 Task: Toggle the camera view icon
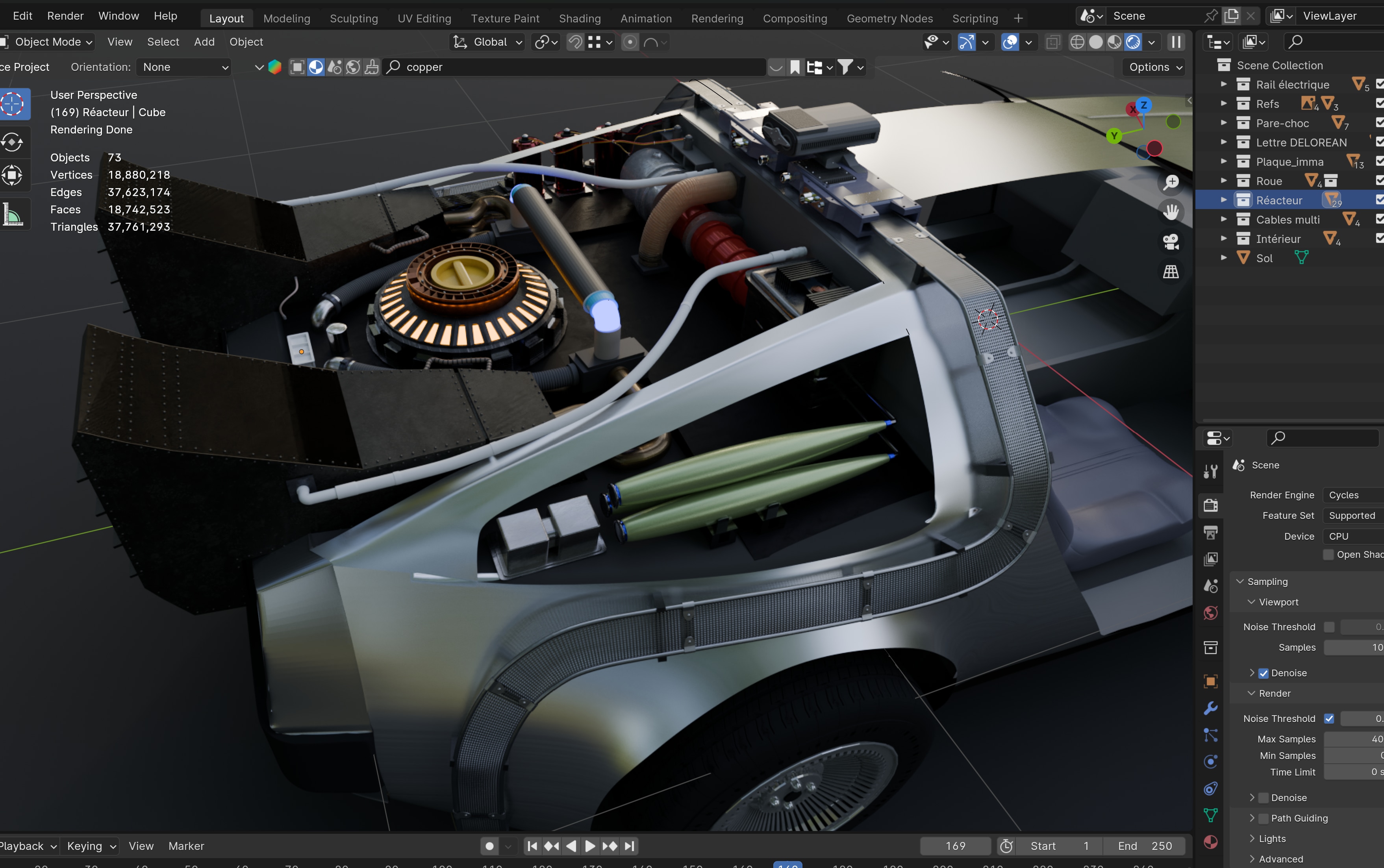coord(1171,242)
